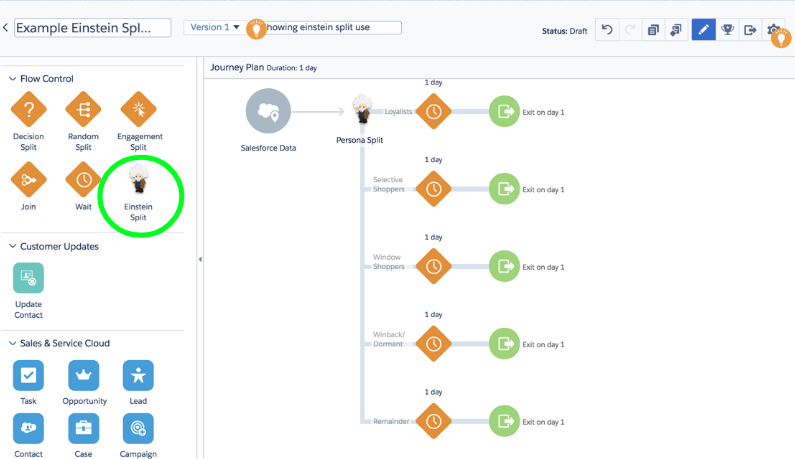
Task: Select the Update Contact activity icon
Action: coord(28,278)
